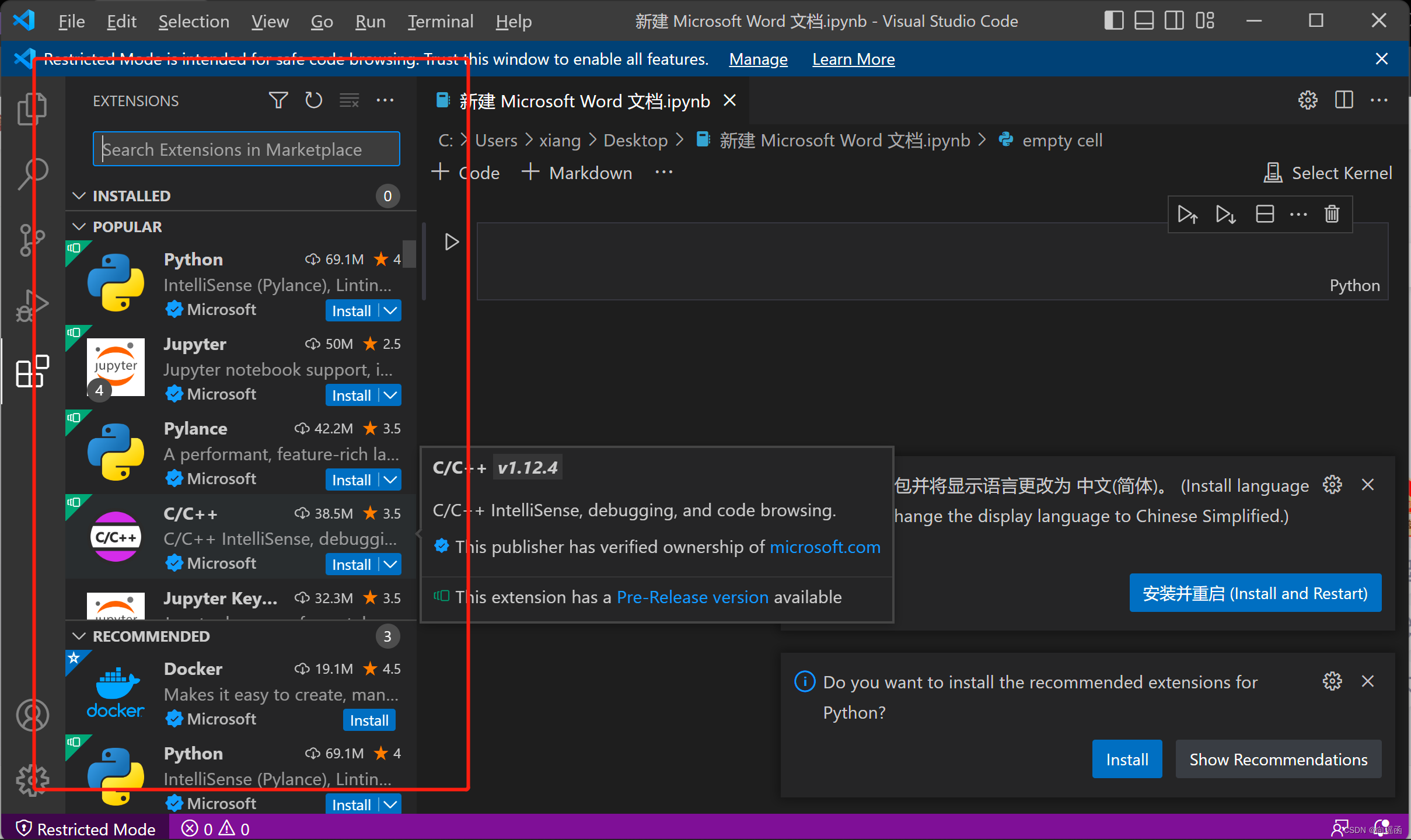
Task: Collapse the INSTALLED section
Action: click(x=79, y=196)
